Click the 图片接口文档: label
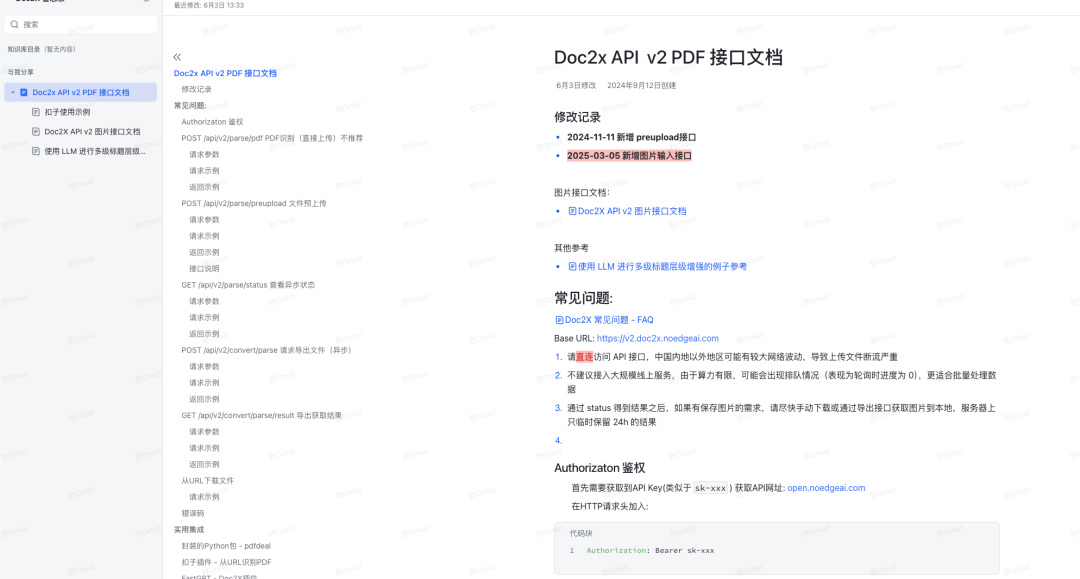 pyautogui.click(x=582, y=193)
